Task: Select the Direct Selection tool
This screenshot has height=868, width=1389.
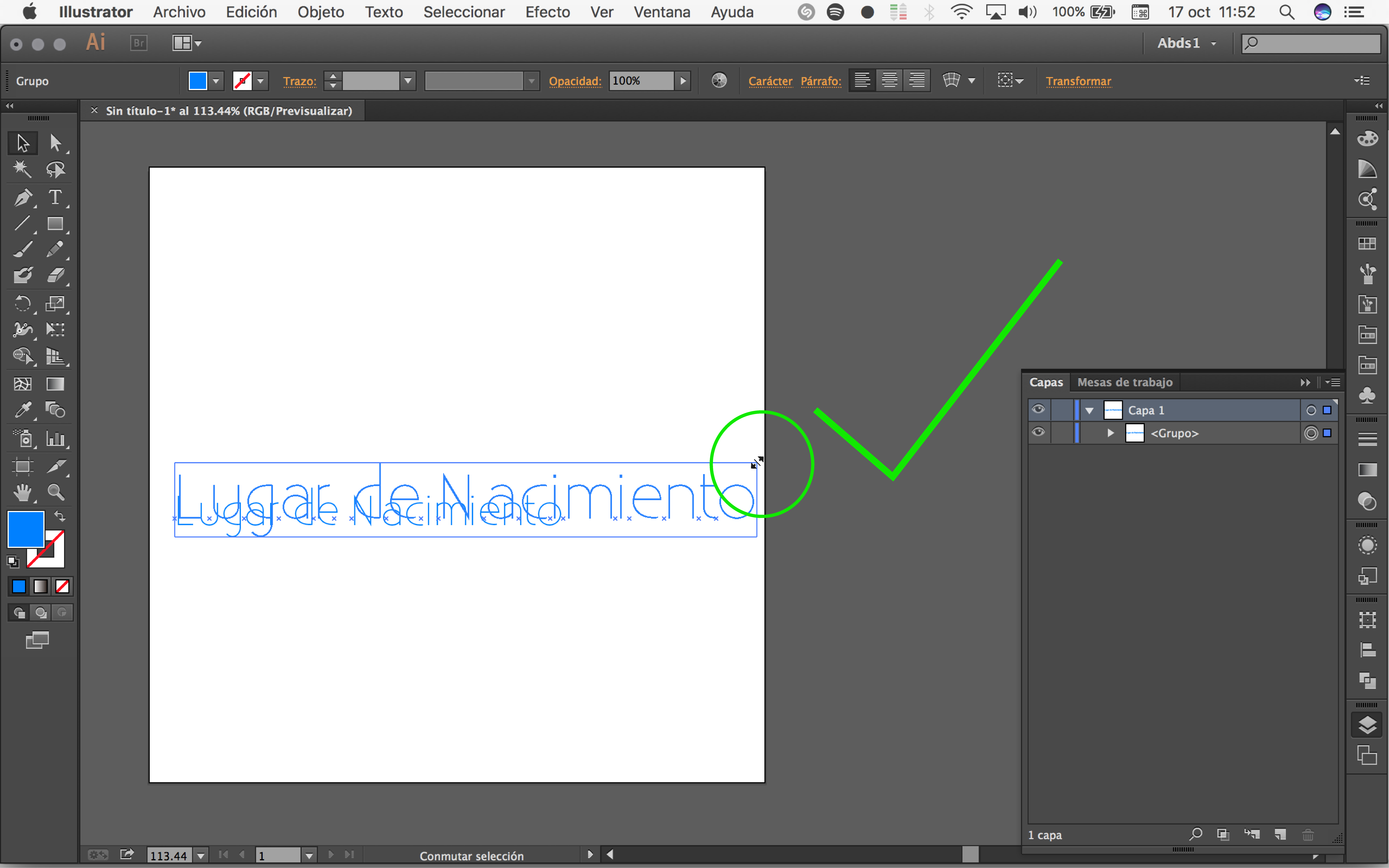Action: pos(55,142)
